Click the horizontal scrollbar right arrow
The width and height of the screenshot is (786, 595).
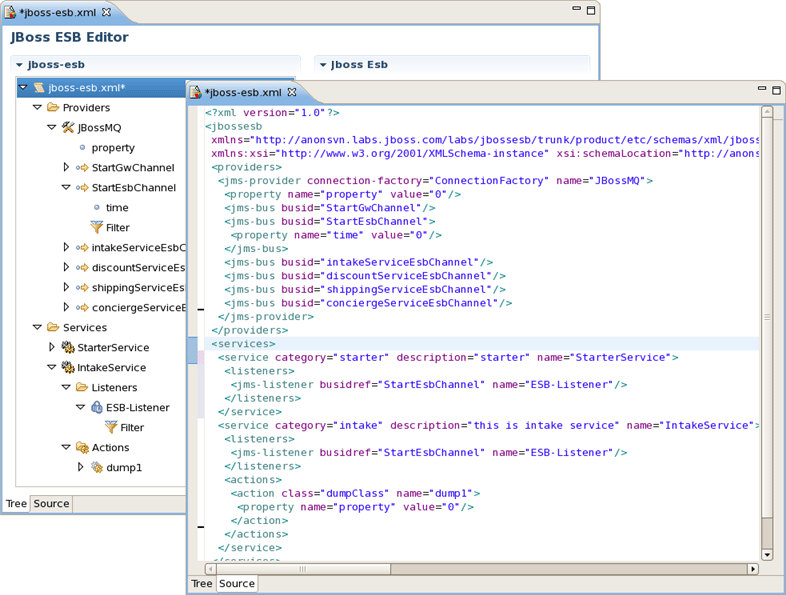click(753, 569)
